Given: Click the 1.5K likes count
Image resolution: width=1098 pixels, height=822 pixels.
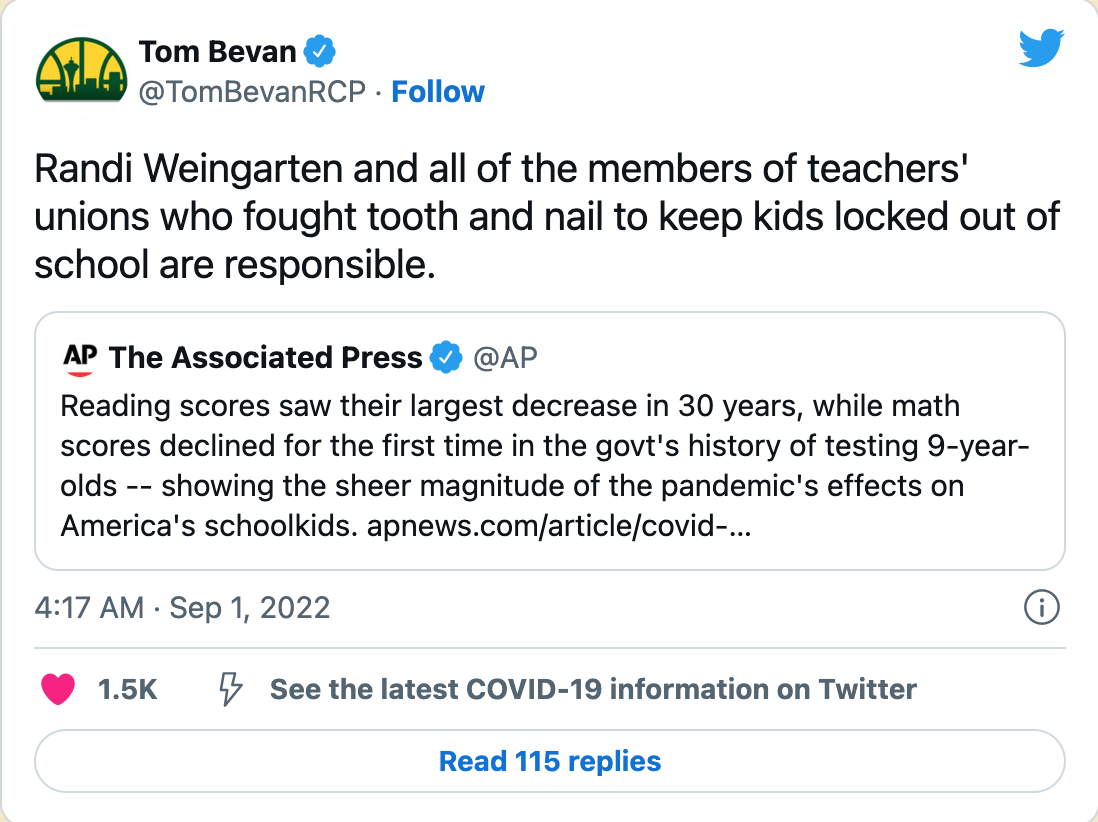Looking at the screenshot, I should pyautogui.click(x=127, y=690).
